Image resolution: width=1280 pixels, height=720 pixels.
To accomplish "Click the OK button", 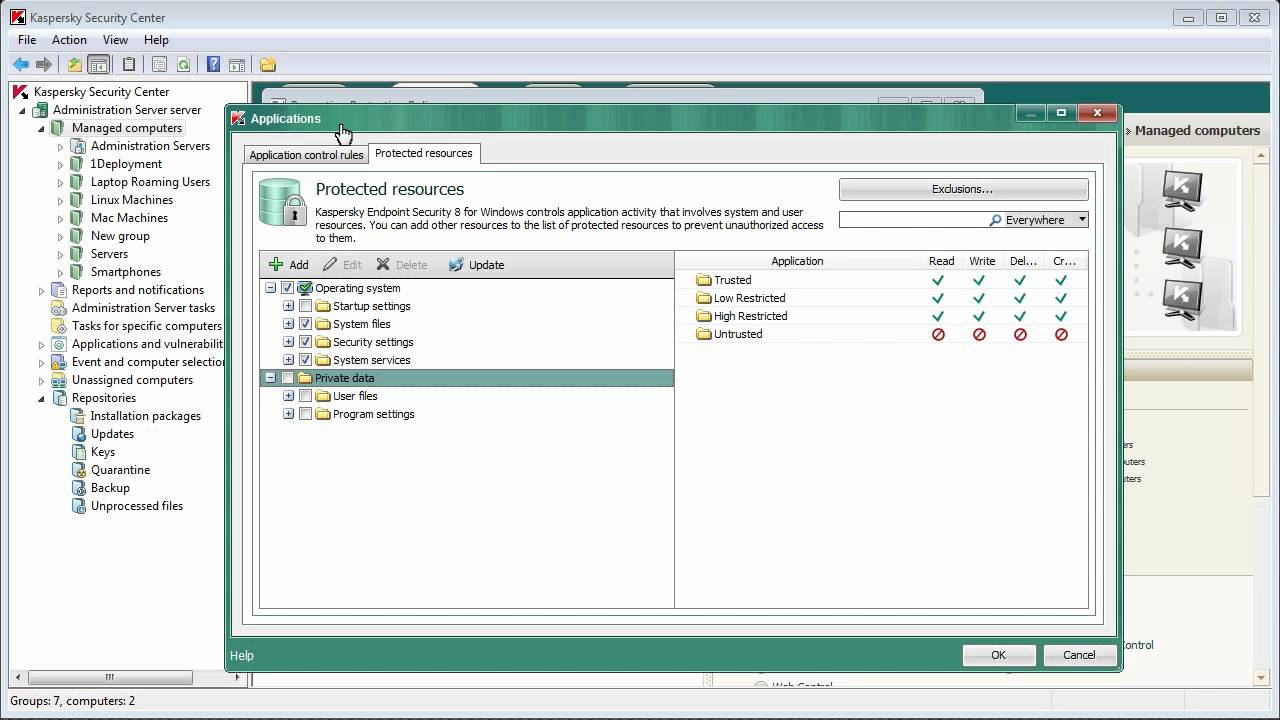I will [998, 655].
